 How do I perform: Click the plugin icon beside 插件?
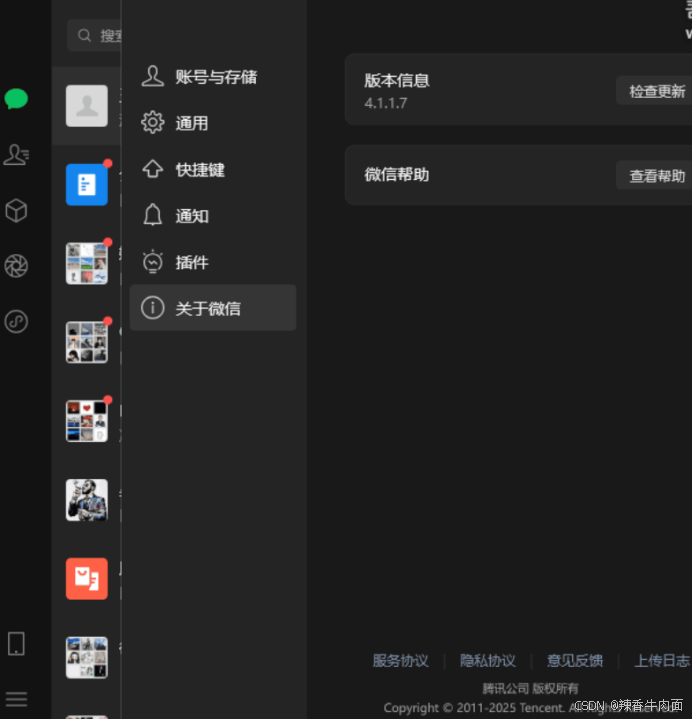[x=152, y=262]
